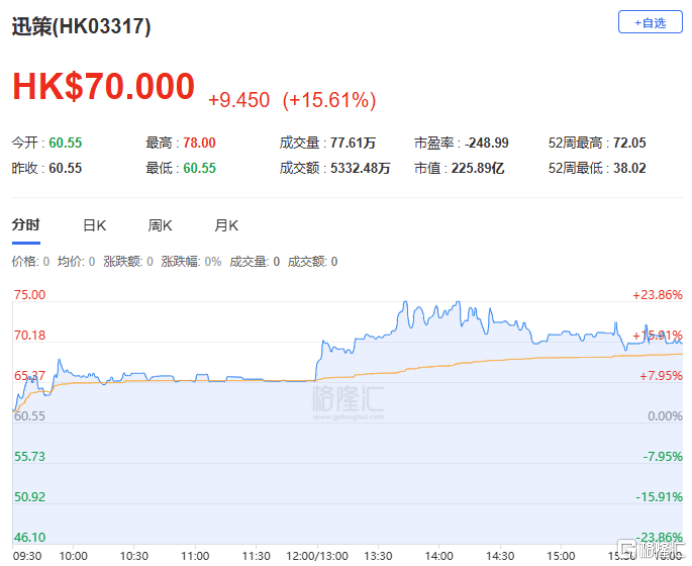Viewport: 692px width, 566px height.
Task: Click the 75.00 price axis label
Action: click(29, 295)
